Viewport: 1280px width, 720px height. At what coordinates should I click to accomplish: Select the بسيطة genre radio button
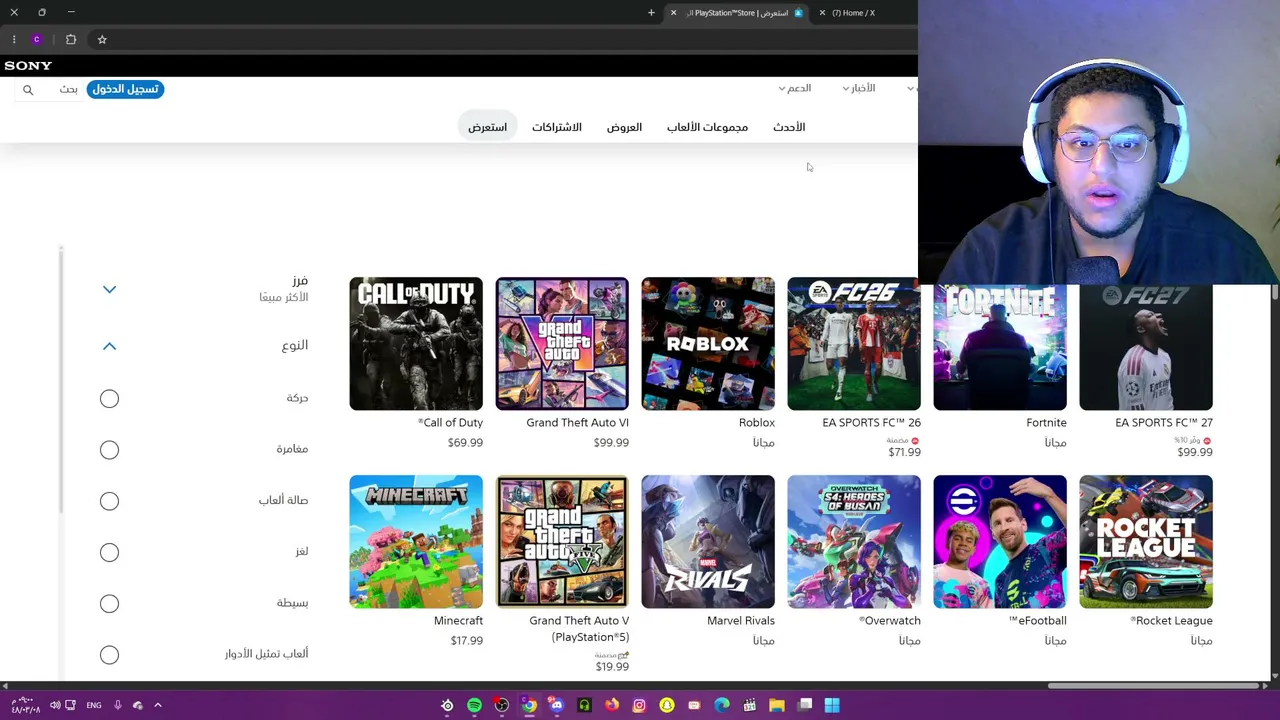(109, 603)
